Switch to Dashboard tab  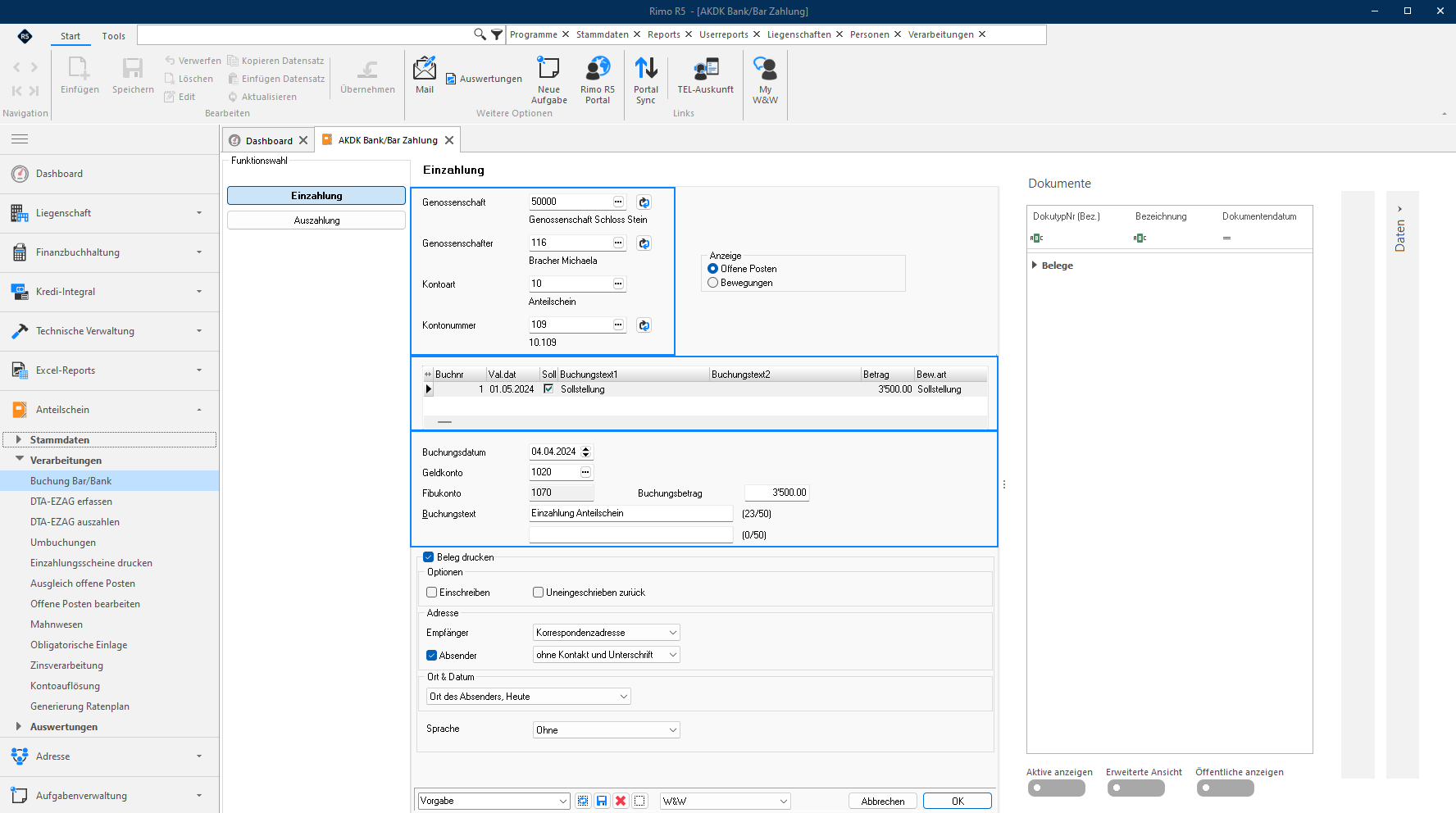tap(269, 141)
